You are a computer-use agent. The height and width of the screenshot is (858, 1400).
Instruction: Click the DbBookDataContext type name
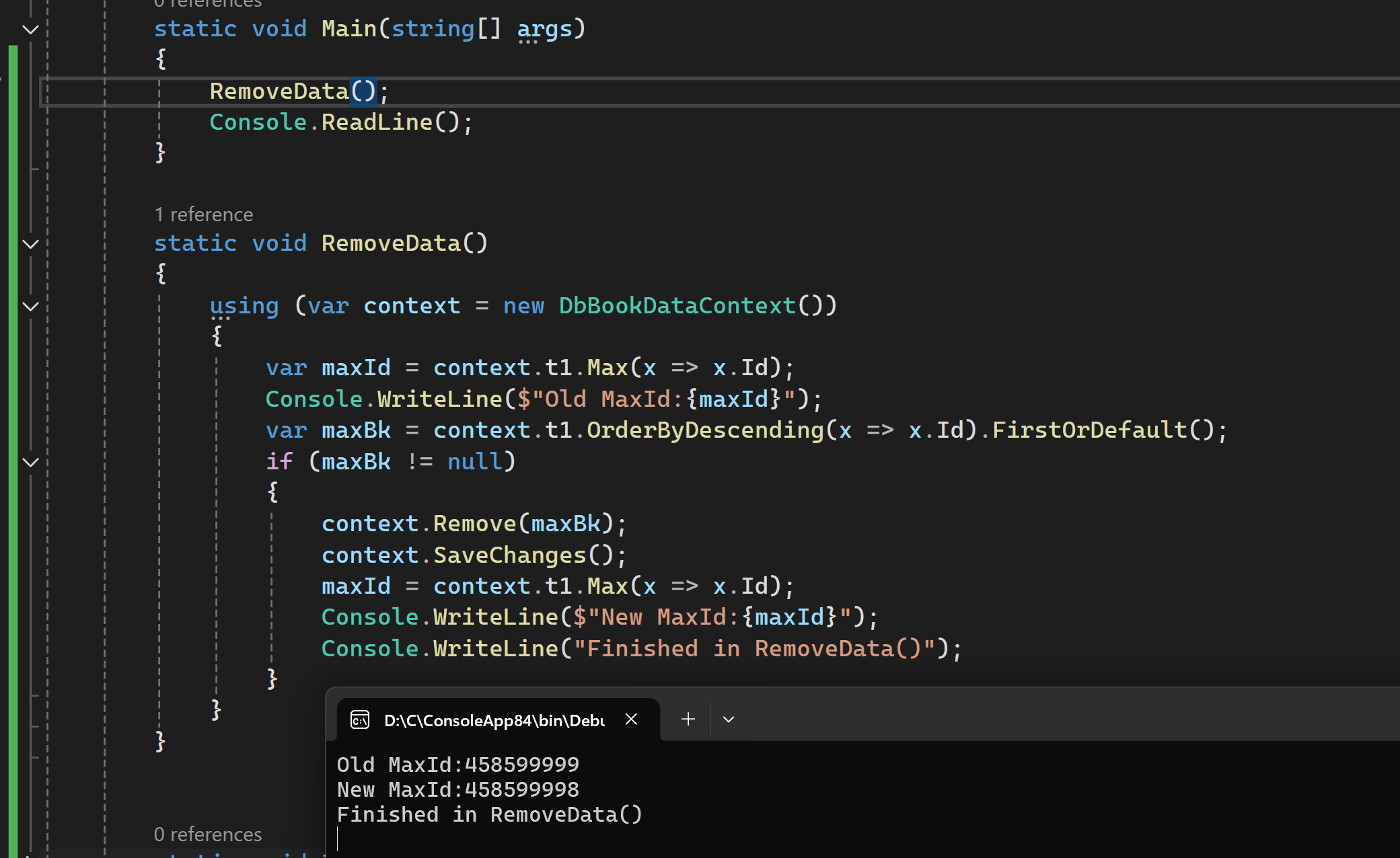(x=677, y=306)
